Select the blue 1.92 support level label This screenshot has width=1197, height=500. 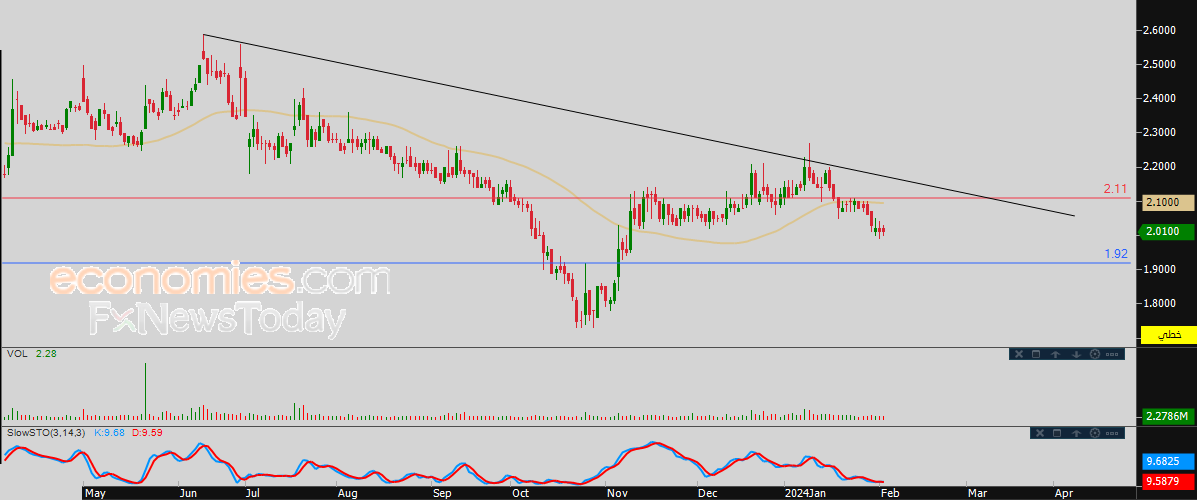1116,253
